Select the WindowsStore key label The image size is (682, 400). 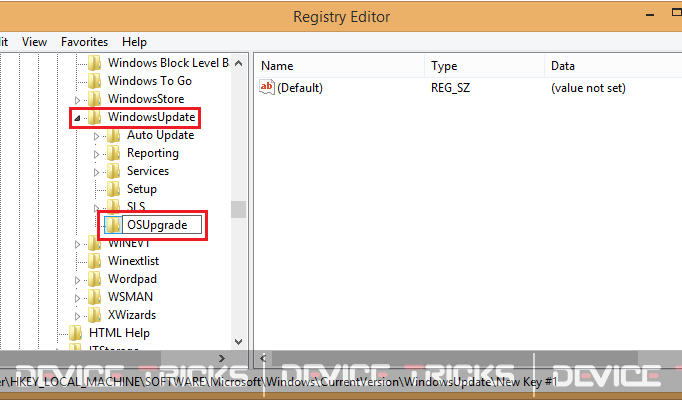click(x=146, y=99)
